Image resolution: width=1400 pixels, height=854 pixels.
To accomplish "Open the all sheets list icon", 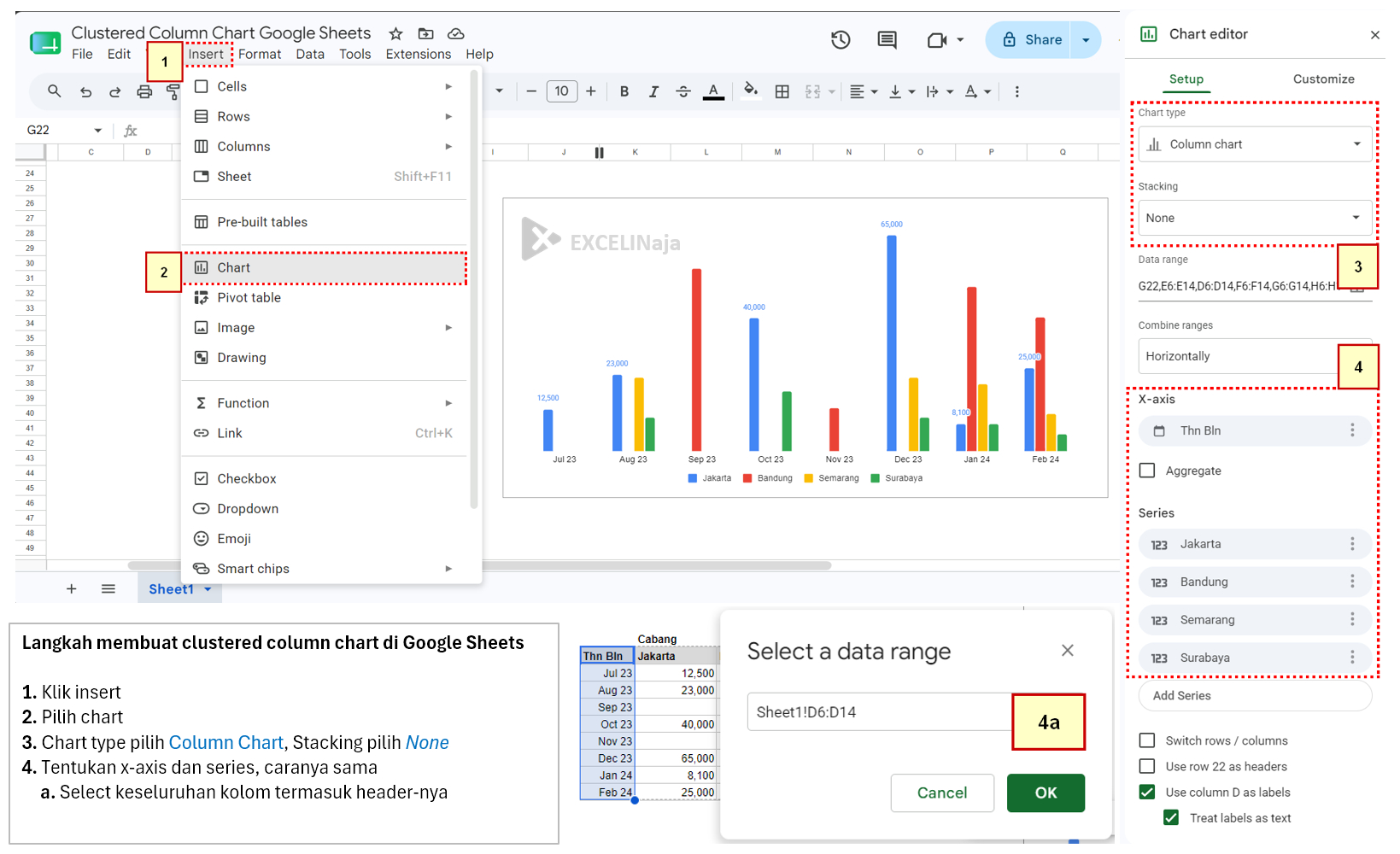I will pyautogui.click(x=108, y=588).
